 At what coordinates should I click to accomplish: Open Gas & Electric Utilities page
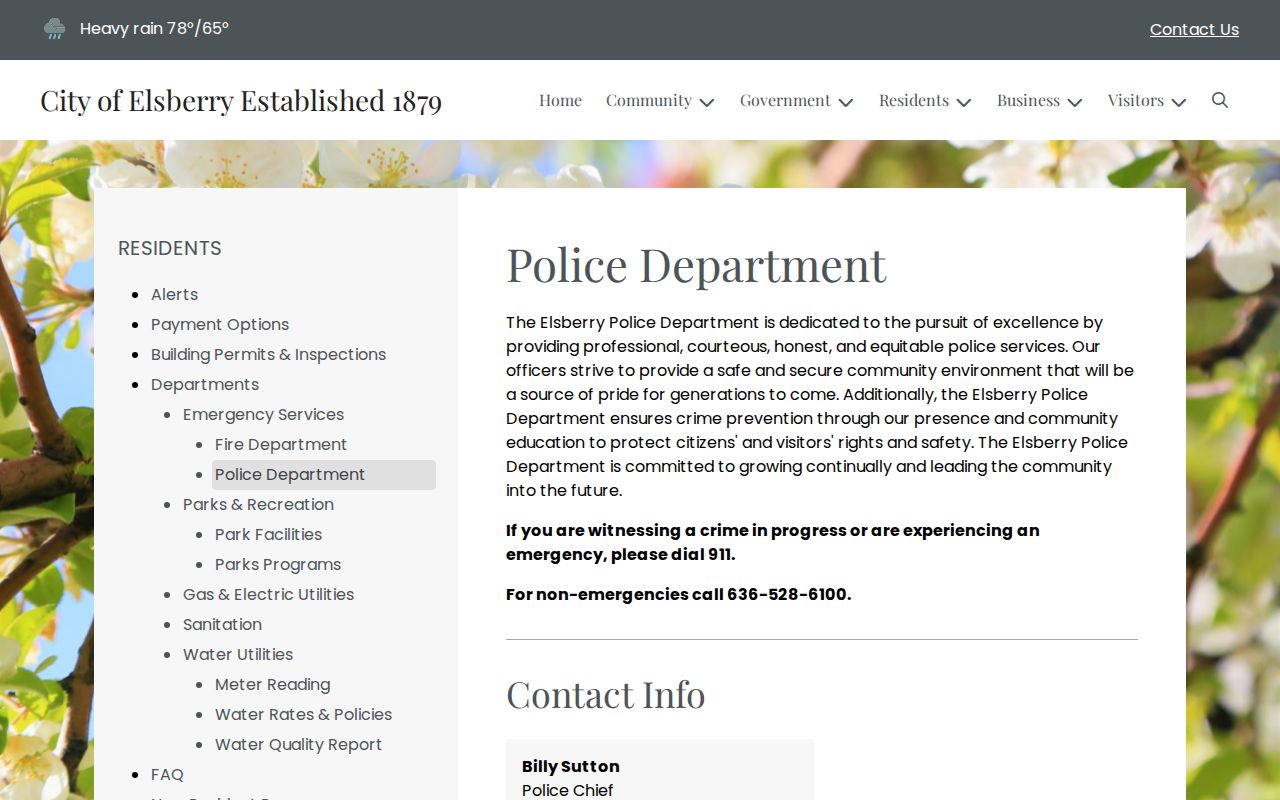(268, 594)
